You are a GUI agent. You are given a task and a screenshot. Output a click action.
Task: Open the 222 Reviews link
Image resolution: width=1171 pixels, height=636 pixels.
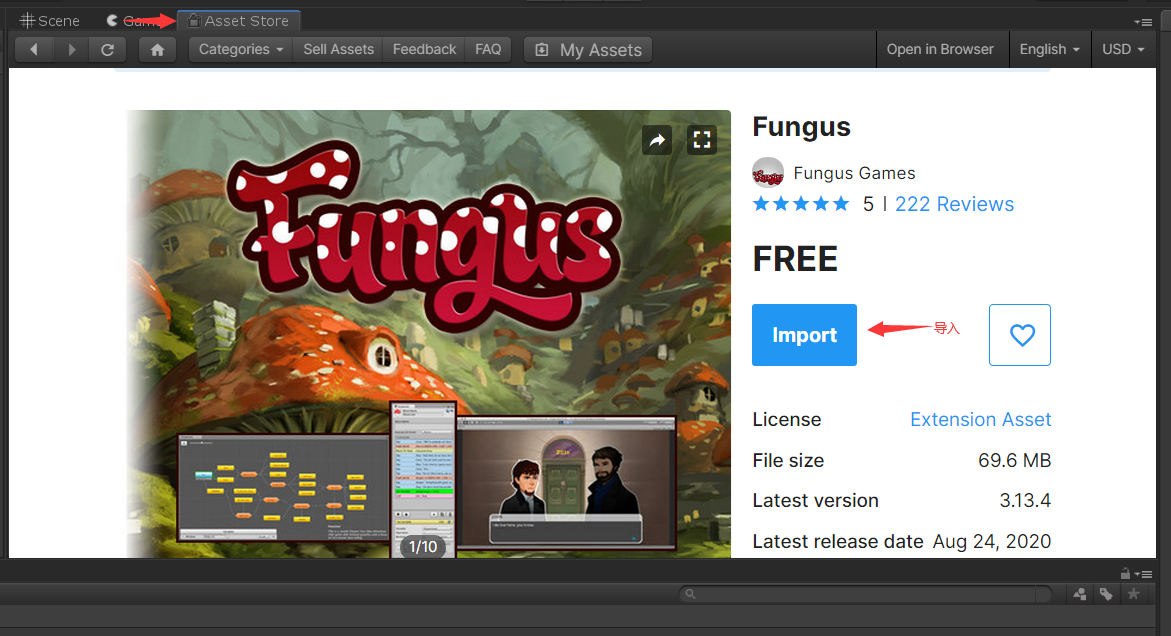pos(954,205)
